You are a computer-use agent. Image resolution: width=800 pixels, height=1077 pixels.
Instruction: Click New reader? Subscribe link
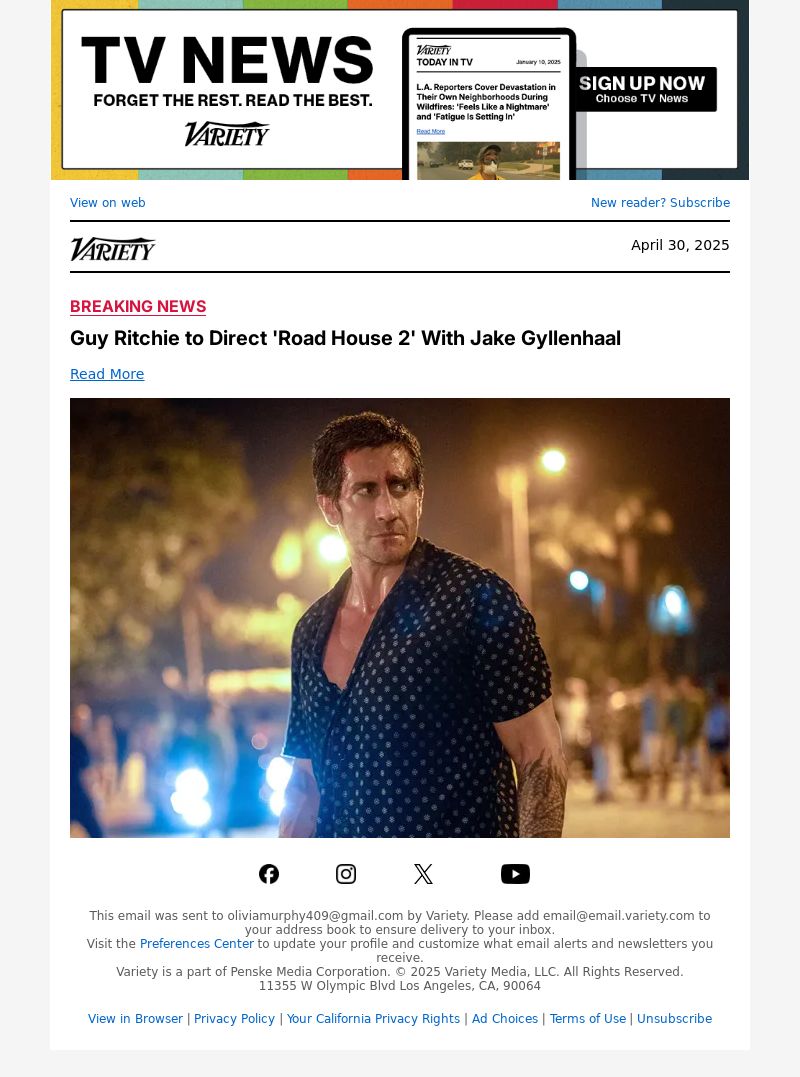[x=660, y=203]
